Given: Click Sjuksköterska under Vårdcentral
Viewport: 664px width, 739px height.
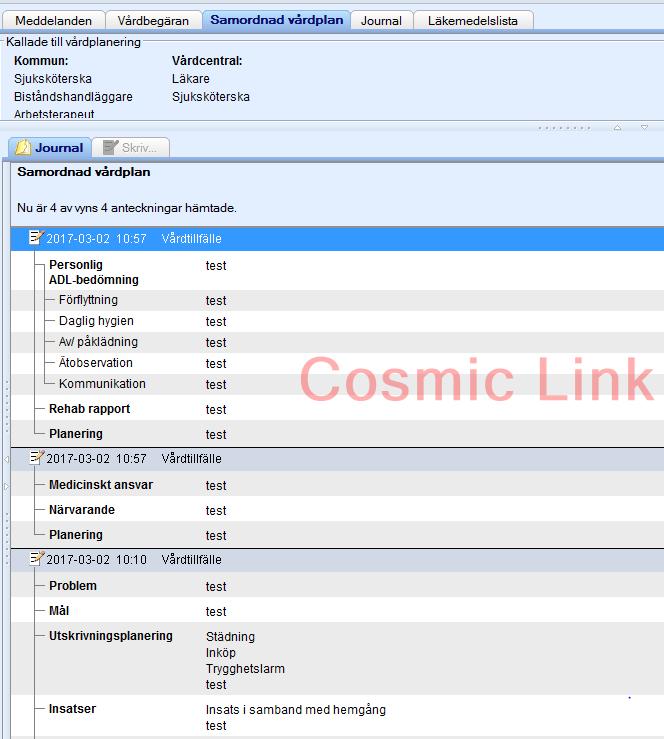Looking at the screenshot, I should click(x=211, y=97).
